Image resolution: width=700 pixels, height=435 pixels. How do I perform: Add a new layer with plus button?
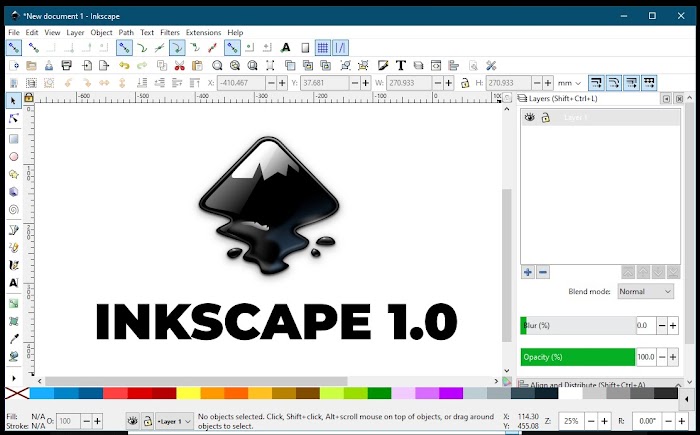[x=528, y=272]
